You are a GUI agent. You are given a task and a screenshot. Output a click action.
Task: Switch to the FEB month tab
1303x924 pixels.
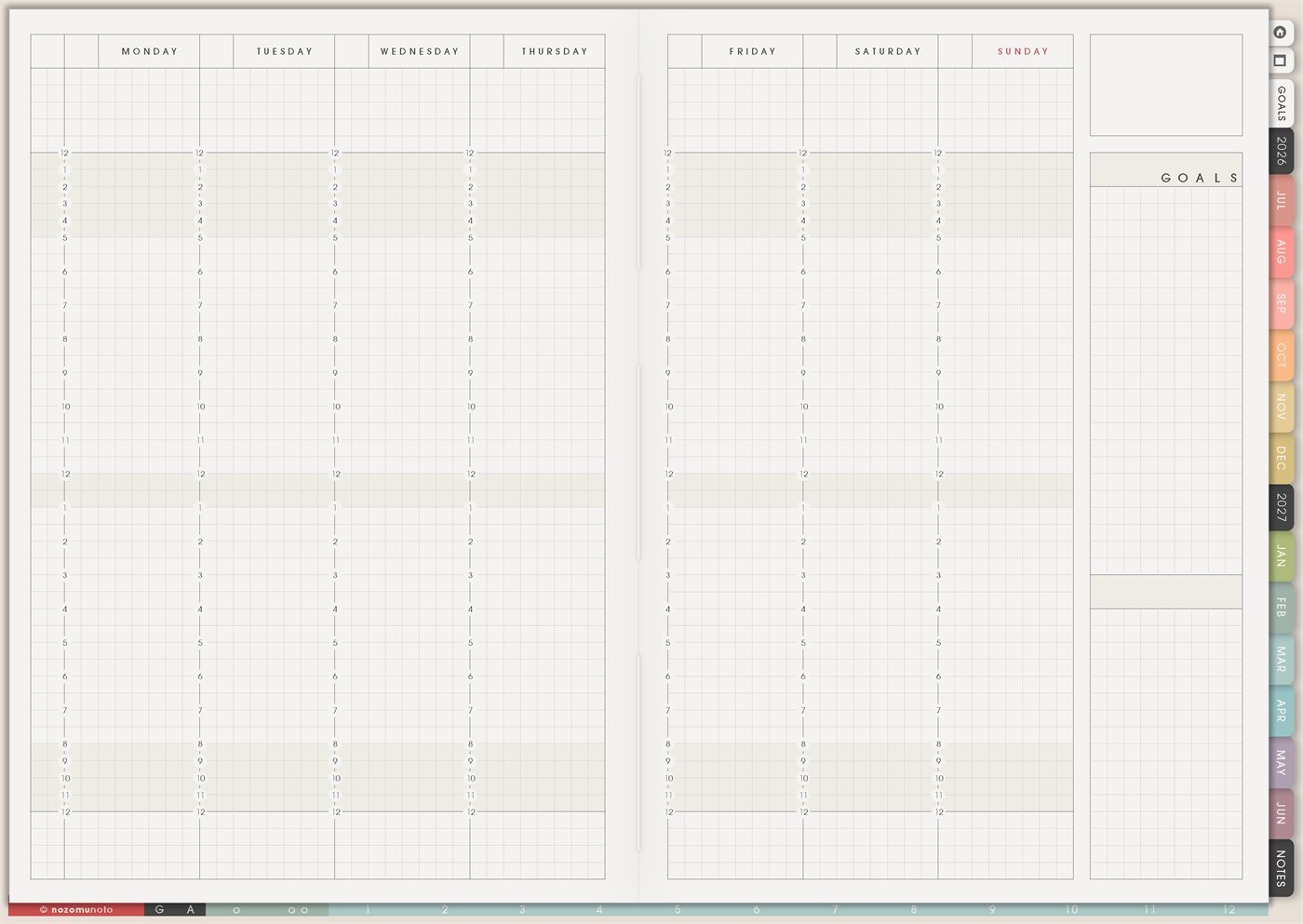coord(1282,608)
